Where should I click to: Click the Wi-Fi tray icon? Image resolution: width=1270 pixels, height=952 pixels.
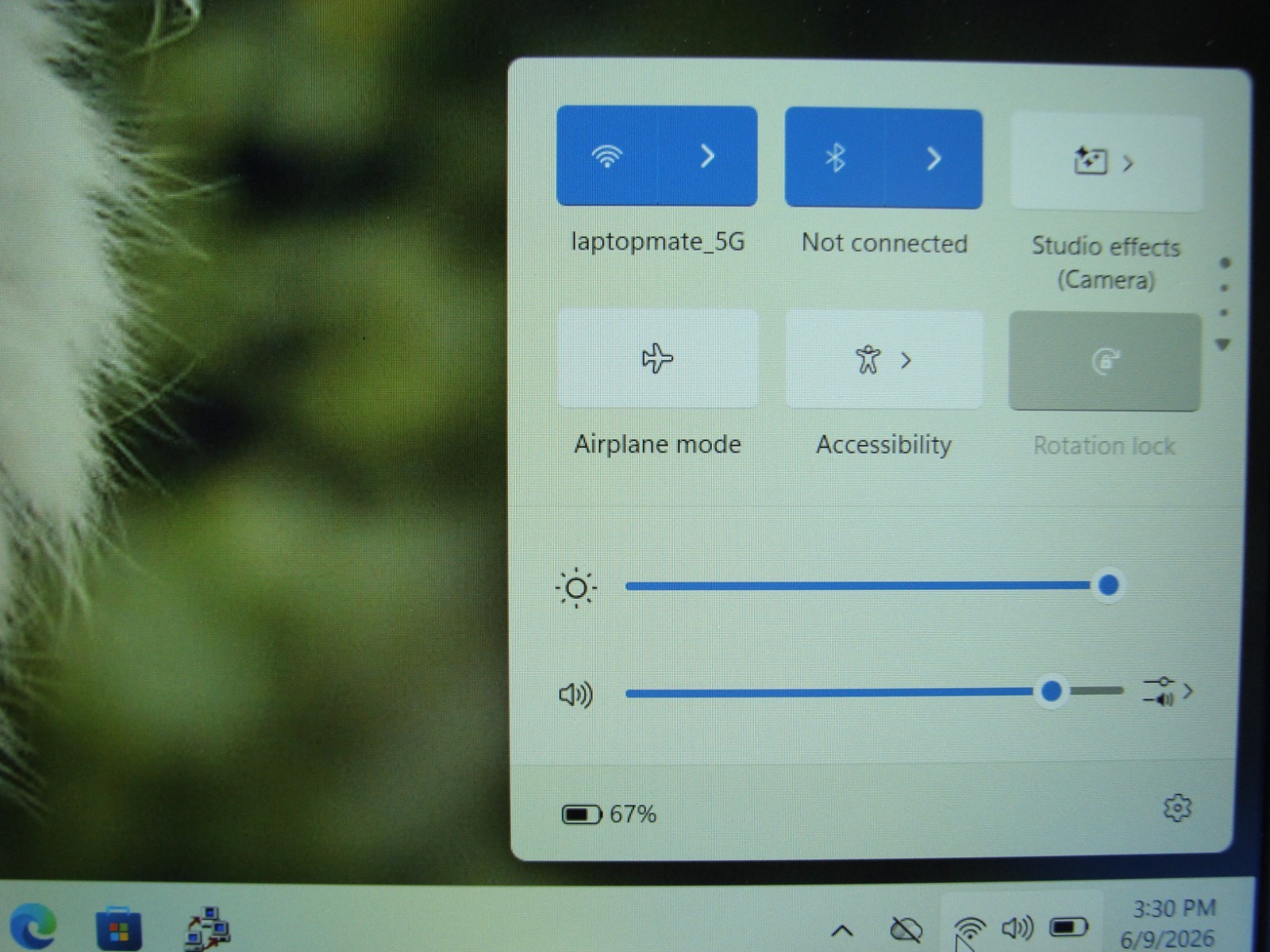969,927
